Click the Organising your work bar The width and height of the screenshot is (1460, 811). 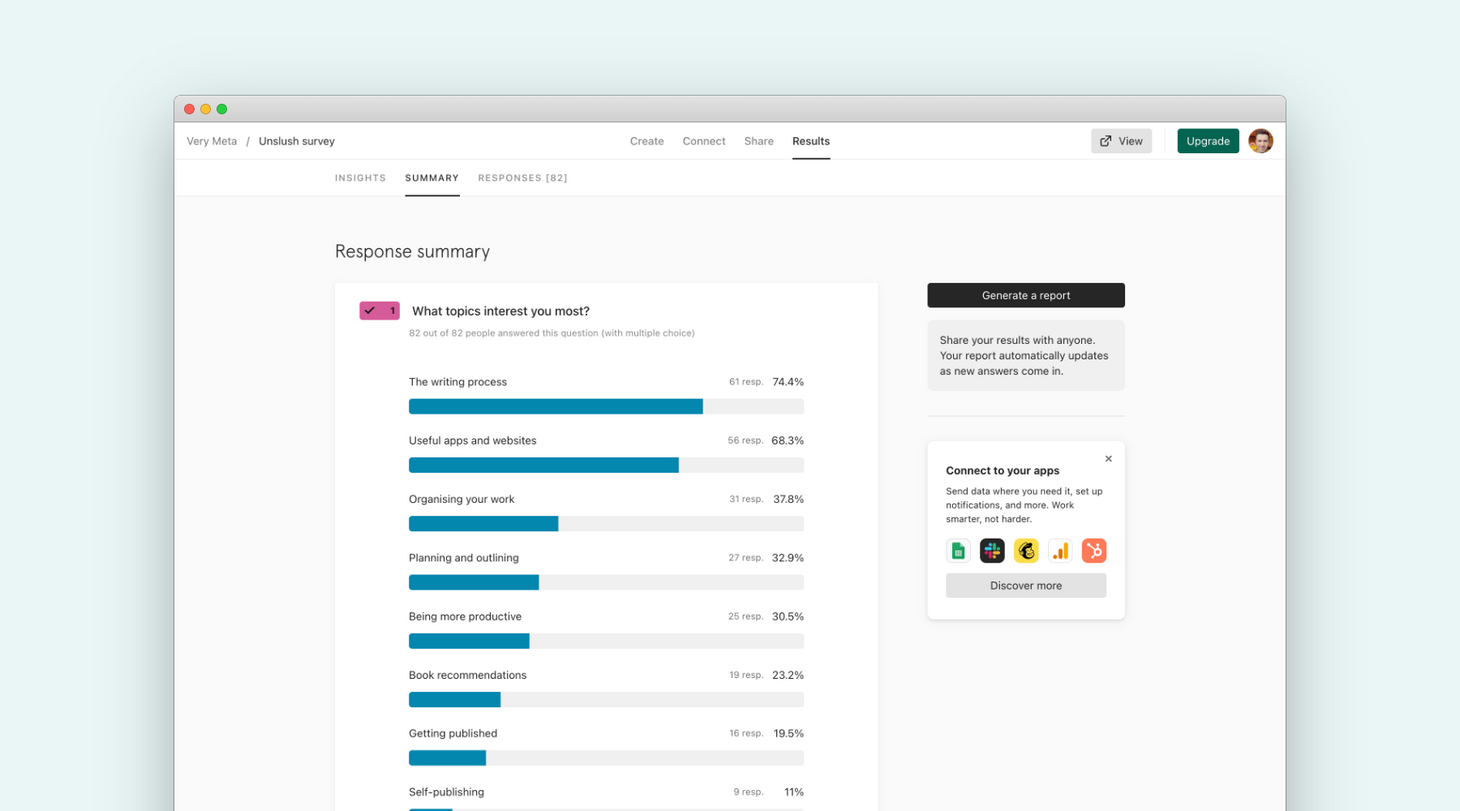[606, 523]
